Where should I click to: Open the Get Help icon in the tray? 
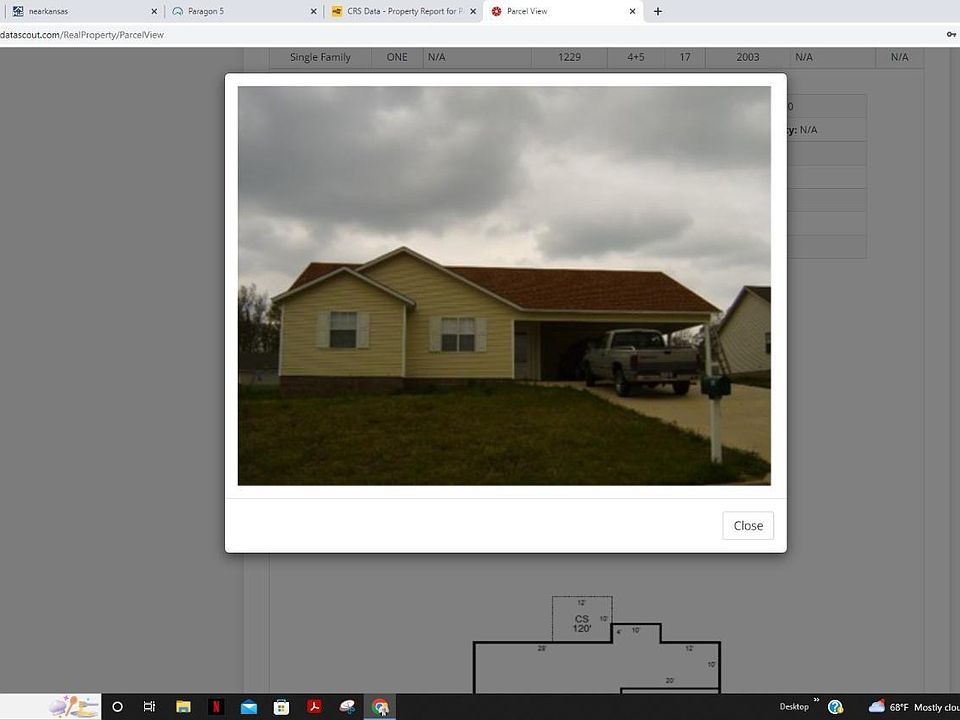836,707
